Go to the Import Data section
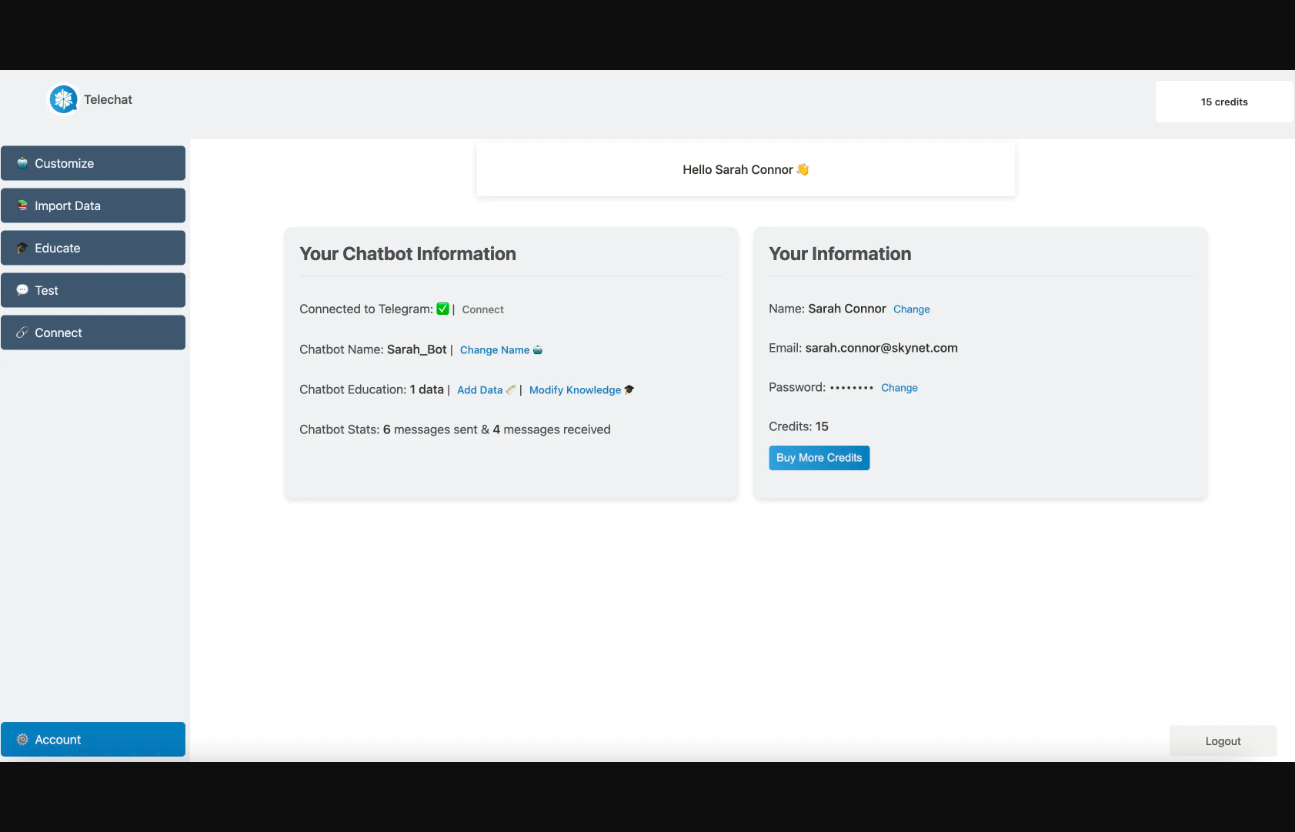The height and width of the screenshot is (832, 1295). point(93,206)
